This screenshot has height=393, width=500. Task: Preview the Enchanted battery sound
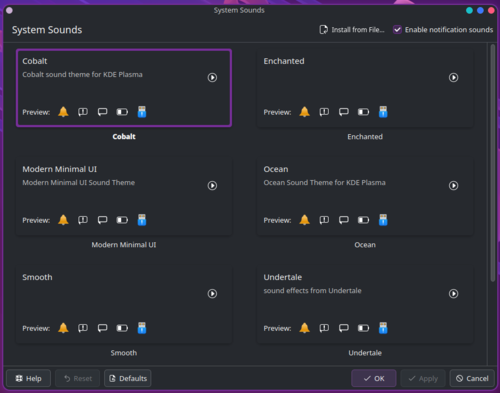click(x=363, y=112)
